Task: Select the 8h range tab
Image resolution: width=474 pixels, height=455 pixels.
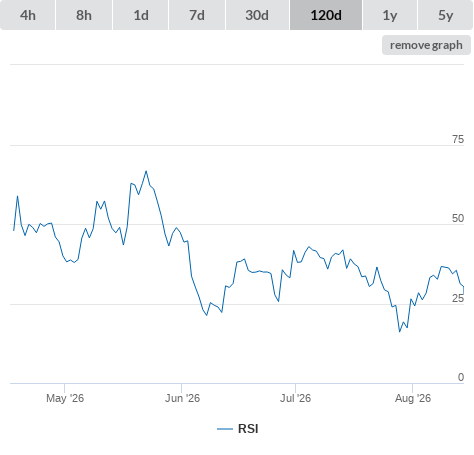Action: pyautogui.click(x=84, y=15)
